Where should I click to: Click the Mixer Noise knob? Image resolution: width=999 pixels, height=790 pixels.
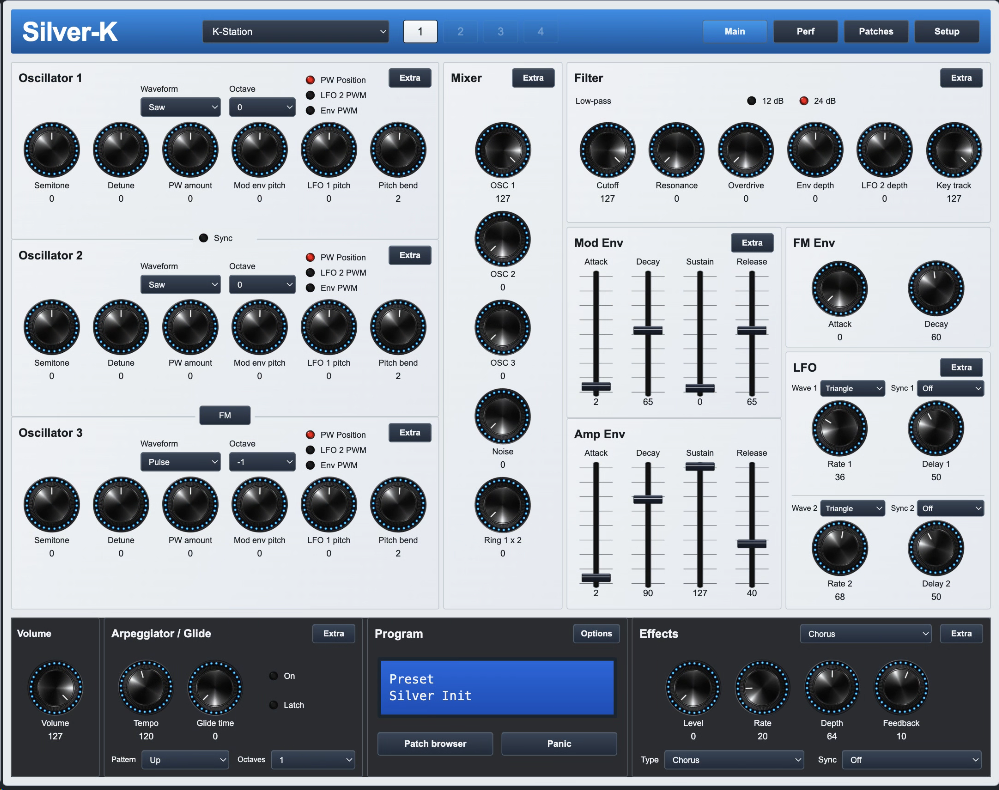[503, 416]
